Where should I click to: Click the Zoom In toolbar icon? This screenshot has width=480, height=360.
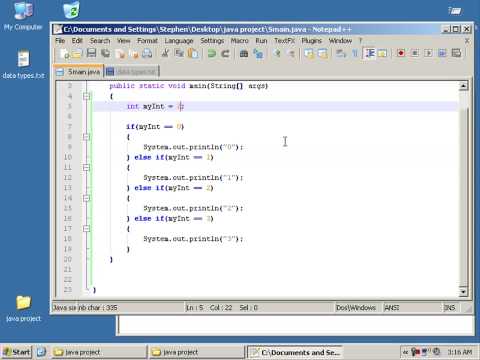tap(277, 53)
